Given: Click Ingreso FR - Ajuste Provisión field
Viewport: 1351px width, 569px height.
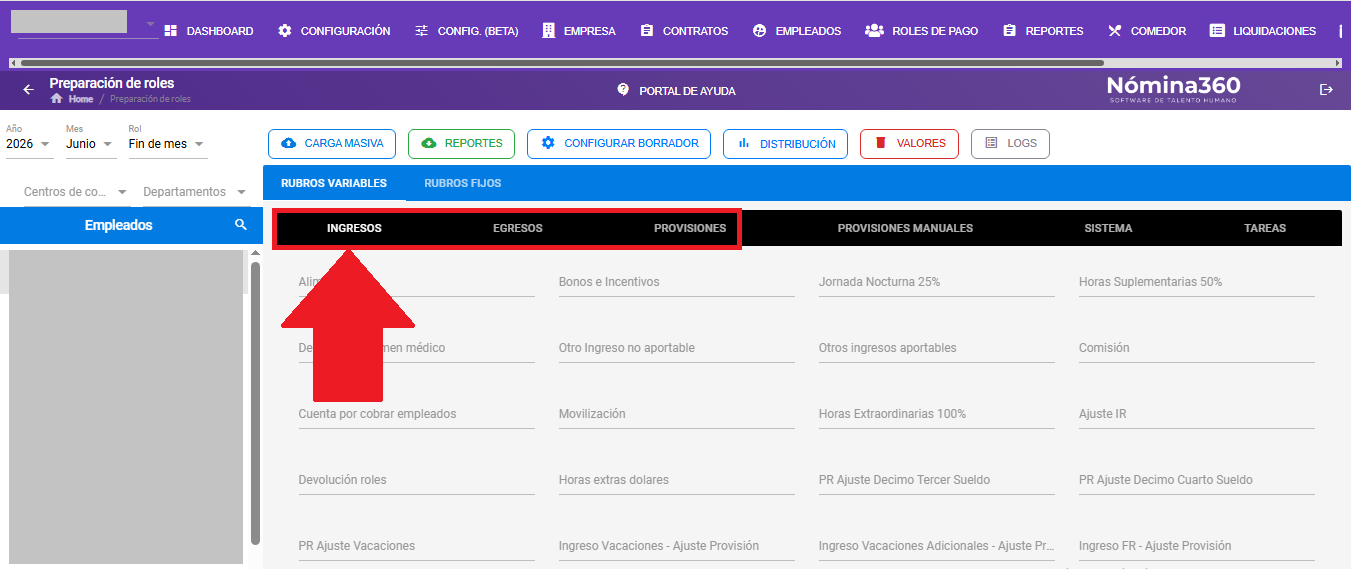Looking at the screenshot, I should [1196, 546].
